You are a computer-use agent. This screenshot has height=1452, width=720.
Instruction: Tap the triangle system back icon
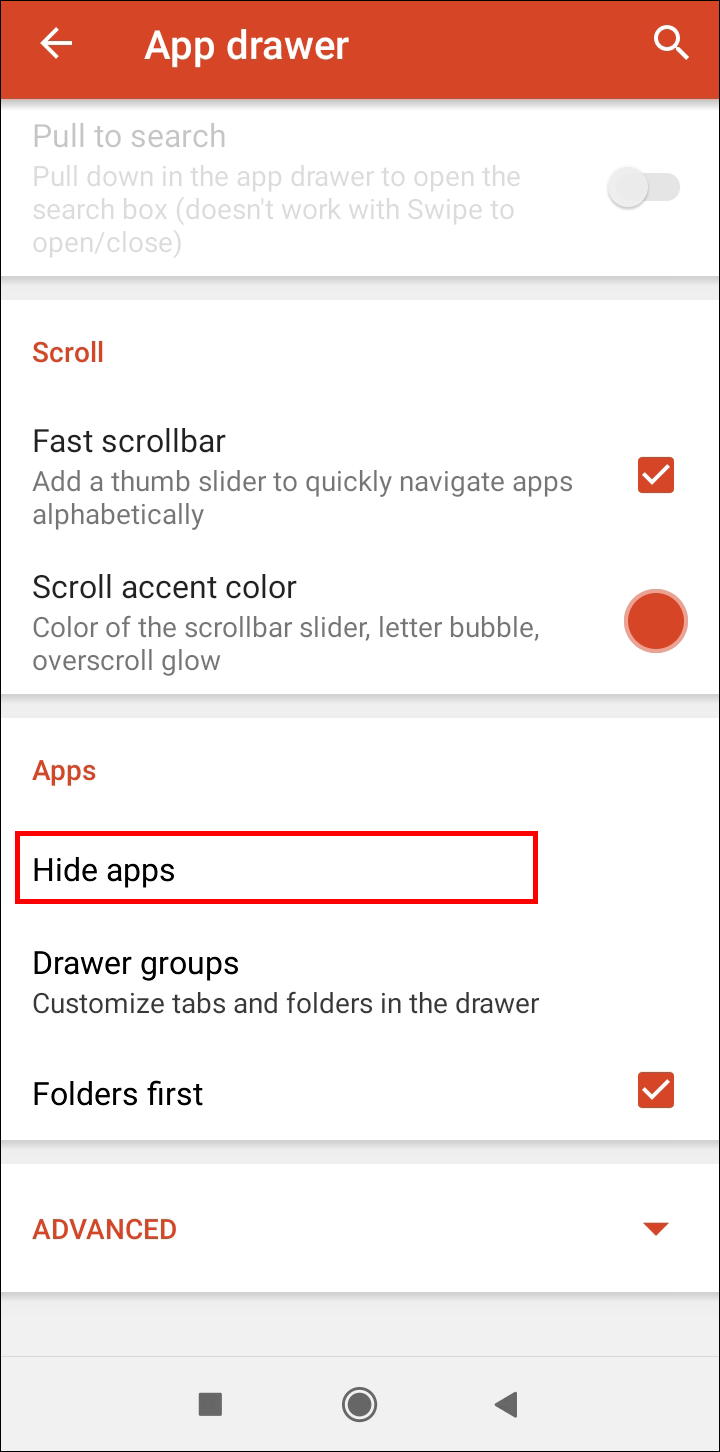(506, 1405)
